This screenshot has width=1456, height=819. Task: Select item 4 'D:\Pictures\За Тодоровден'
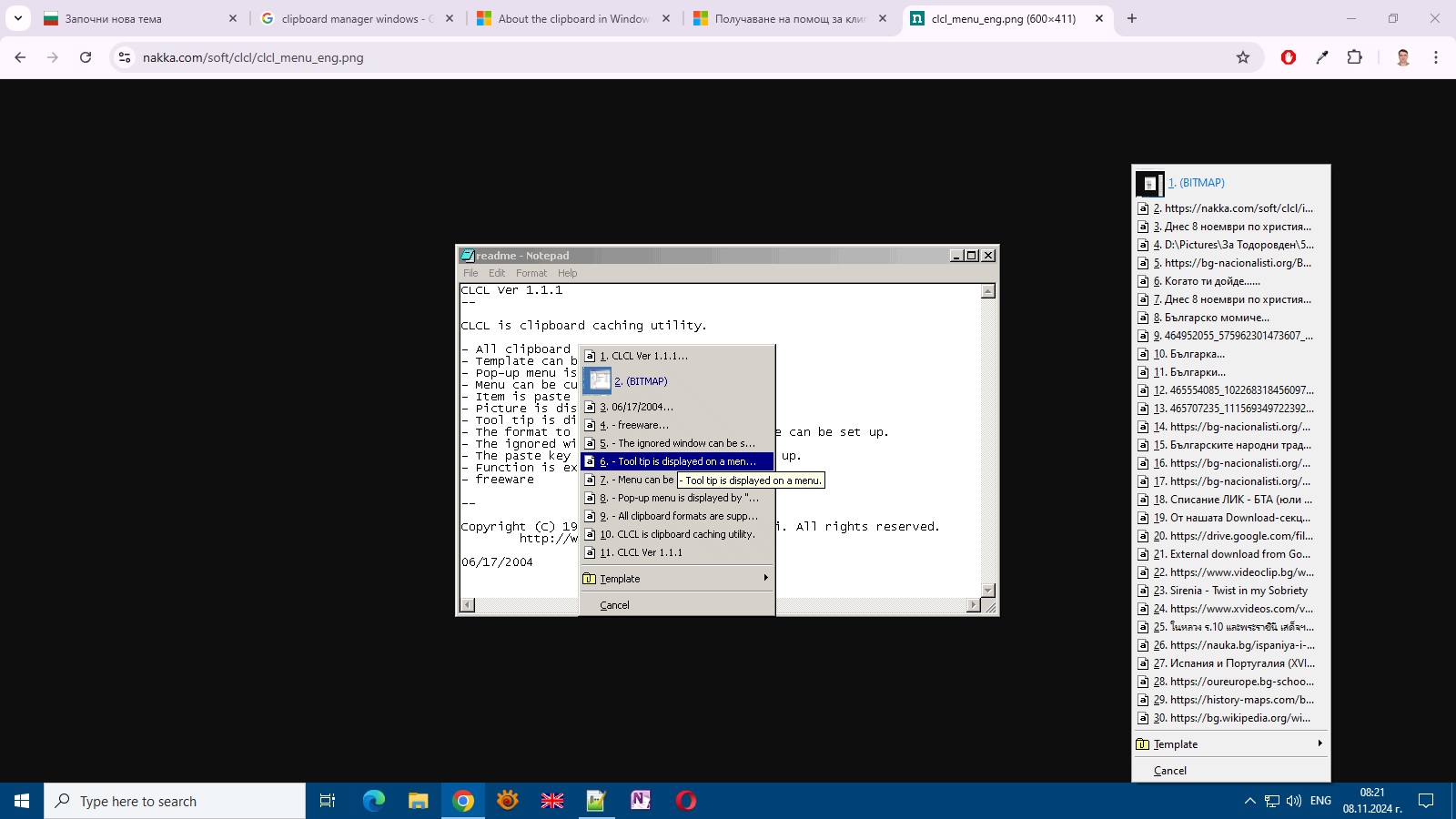pos(1231,245)
